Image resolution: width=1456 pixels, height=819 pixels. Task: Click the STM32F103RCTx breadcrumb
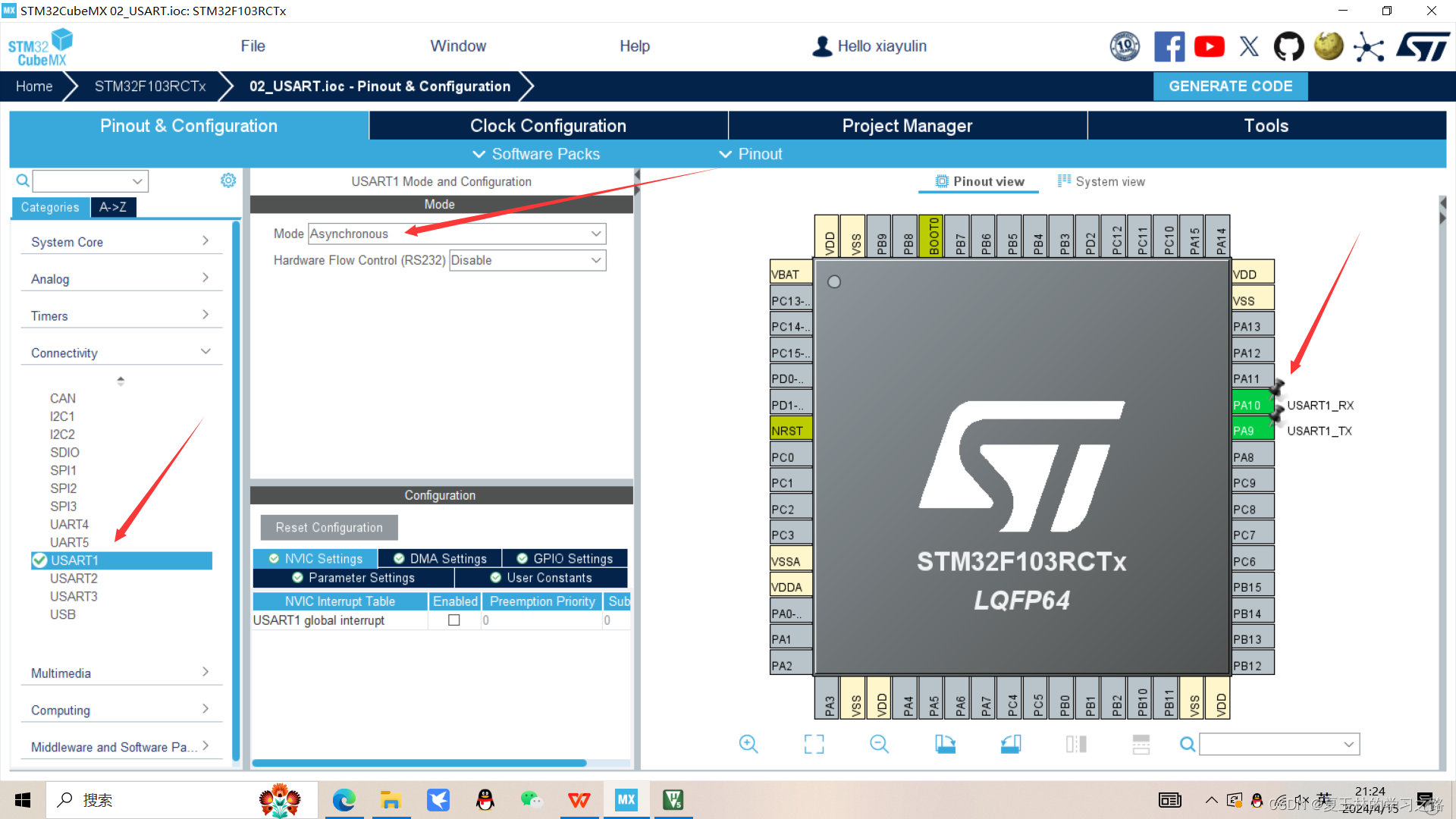(x=150, y=86)
